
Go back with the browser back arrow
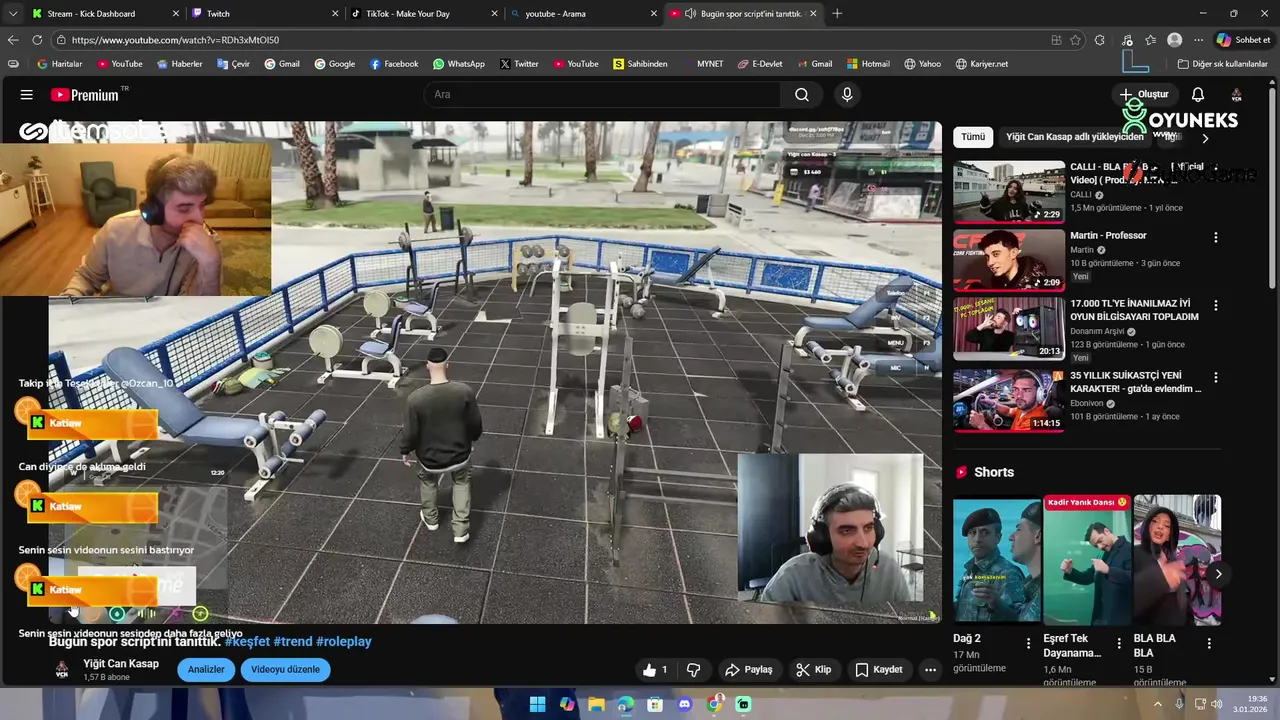click(x=13, y=40)
